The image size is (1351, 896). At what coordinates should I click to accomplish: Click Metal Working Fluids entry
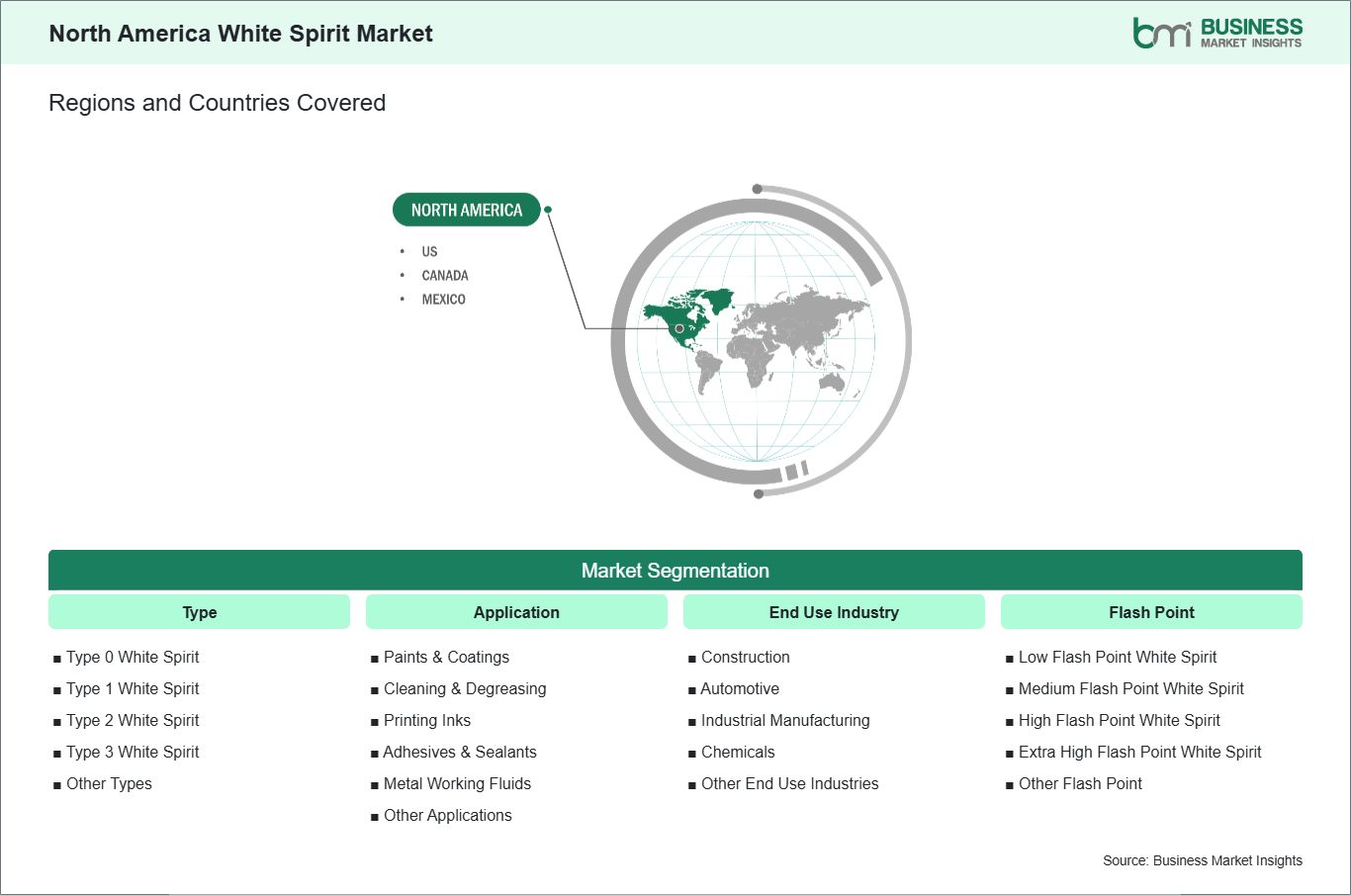[457, 783]
